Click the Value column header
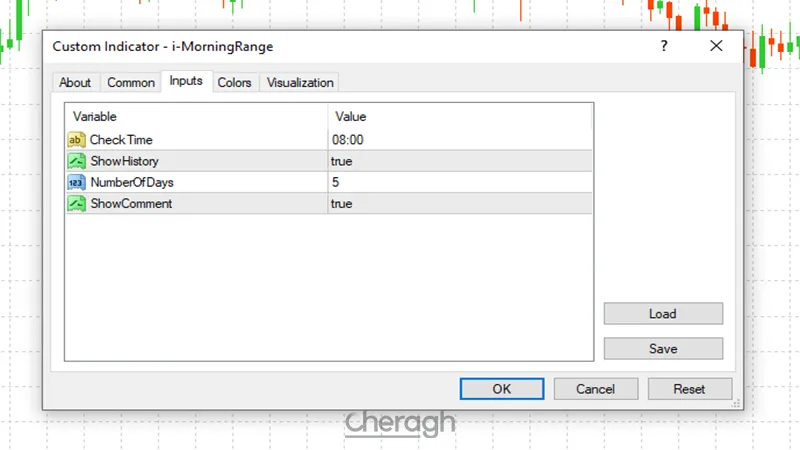This screenshot has height=450, width=800. coord(460,117)
